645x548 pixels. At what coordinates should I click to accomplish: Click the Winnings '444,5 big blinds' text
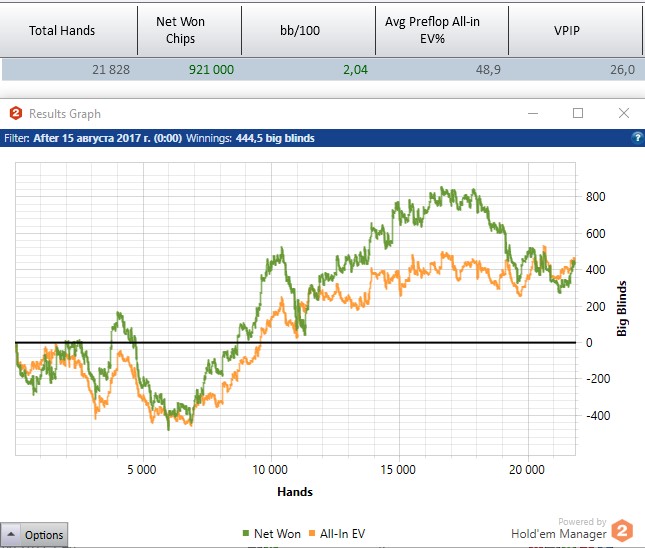point(275,138)
